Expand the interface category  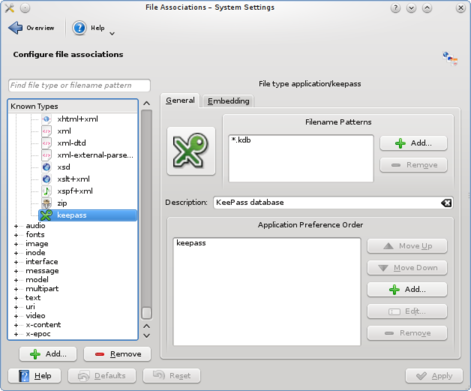pyautogui.click(x=16, y=262)
